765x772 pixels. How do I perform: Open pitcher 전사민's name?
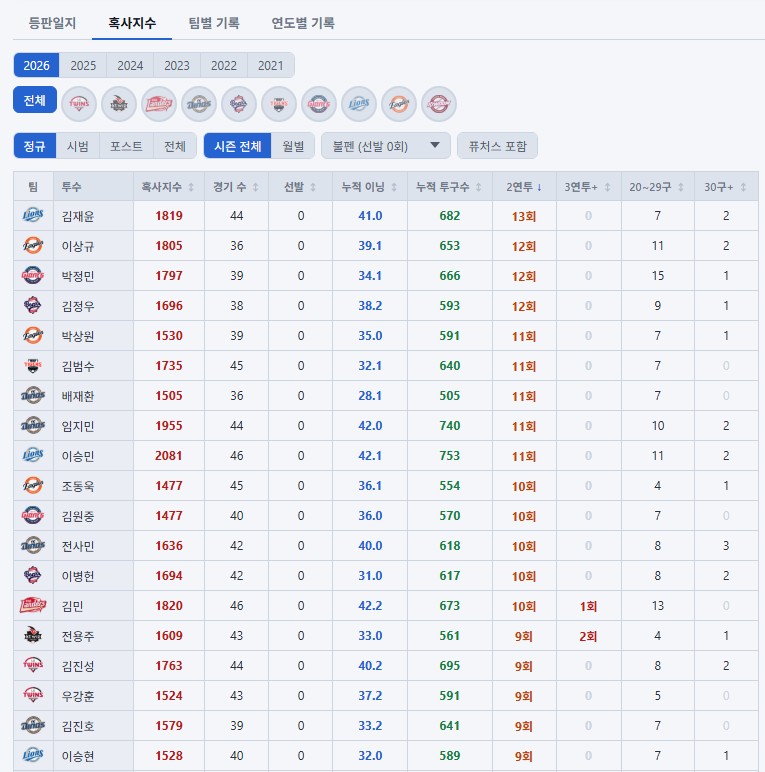point(78,547)
